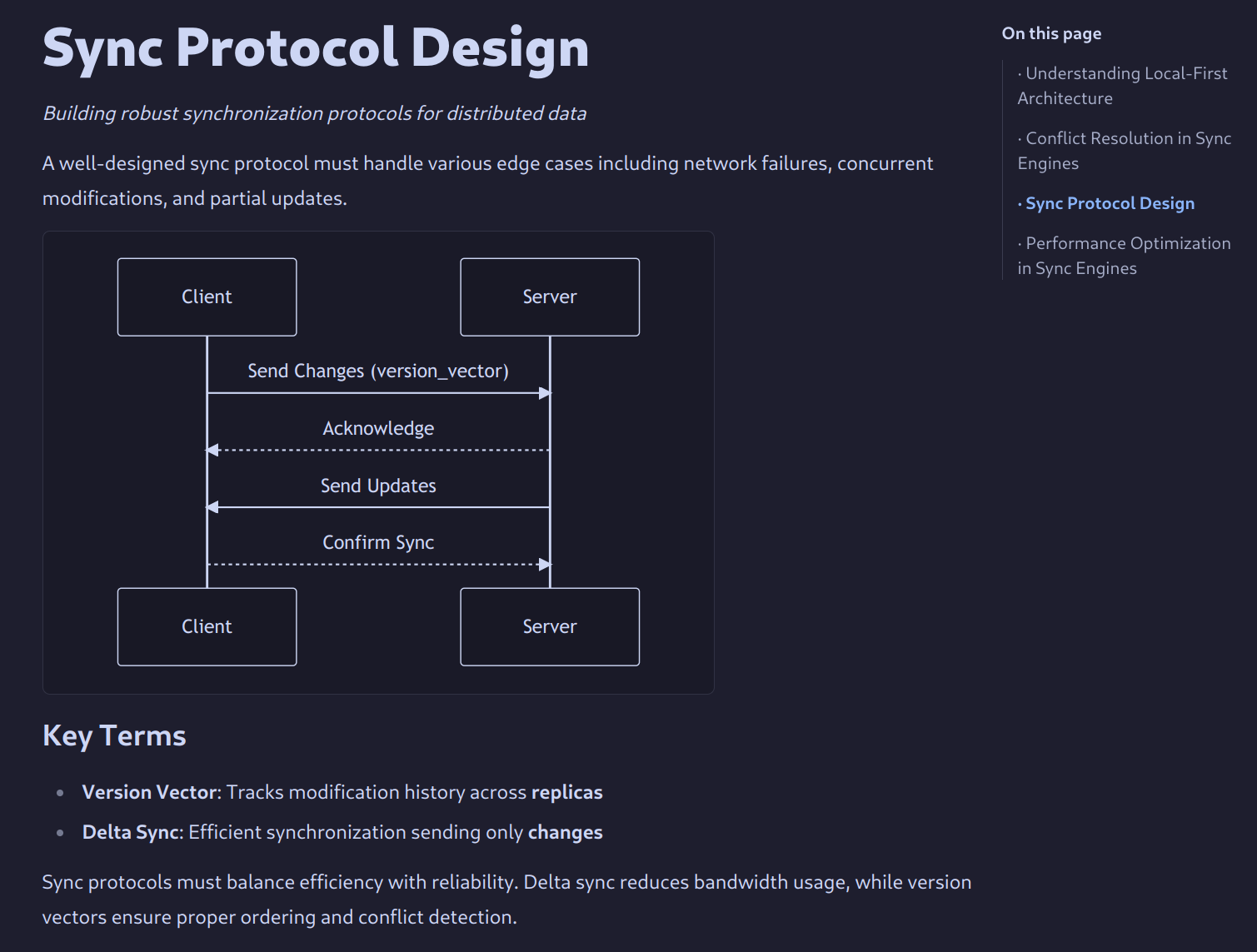
Task: Click the bold word 'replicas'
Action: click(567, 792)
